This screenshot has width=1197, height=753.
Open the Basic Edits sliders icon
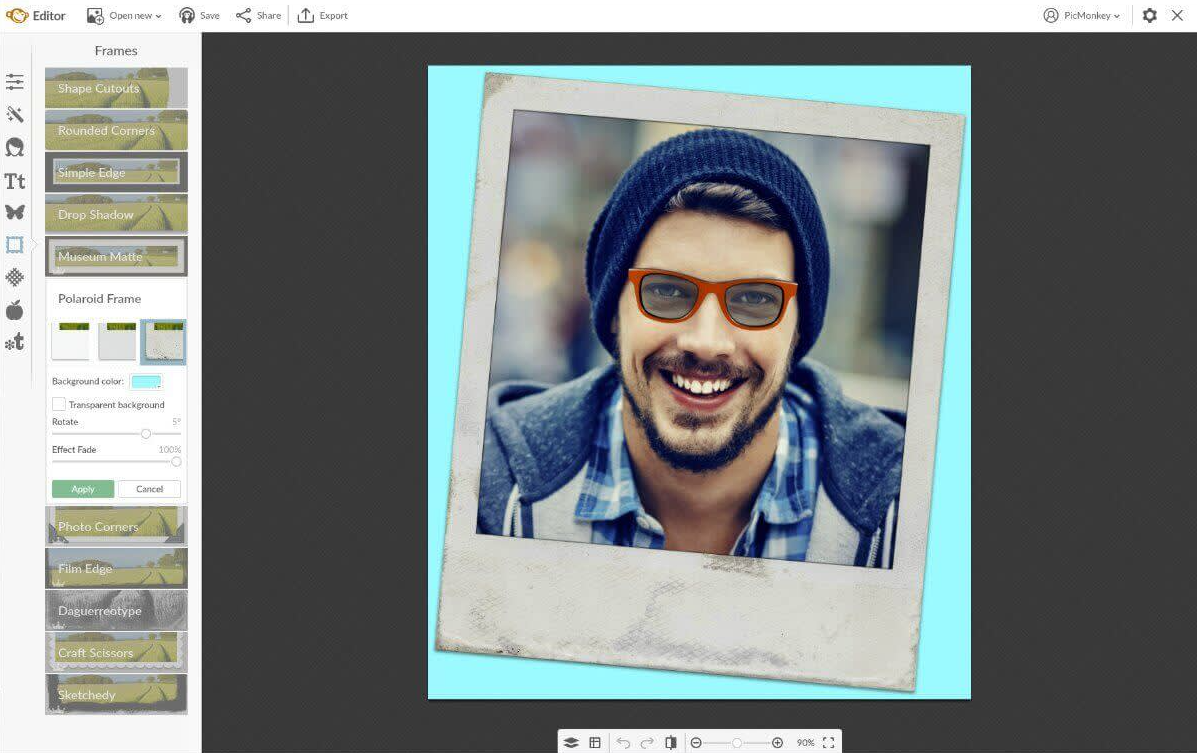coord(15,82)
